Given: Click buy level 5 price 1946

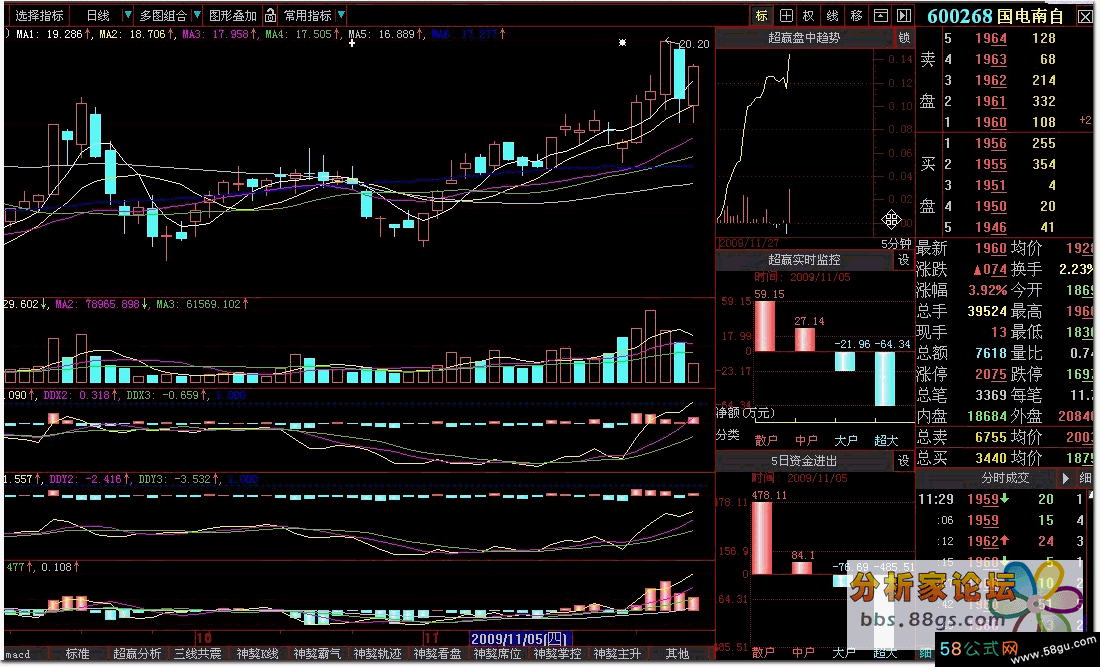Looking at the screenshot, I should click(991, 227).
